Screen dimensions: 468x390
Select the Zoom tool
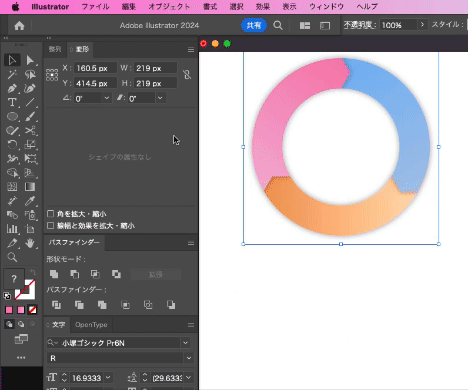tap(12, 257)
